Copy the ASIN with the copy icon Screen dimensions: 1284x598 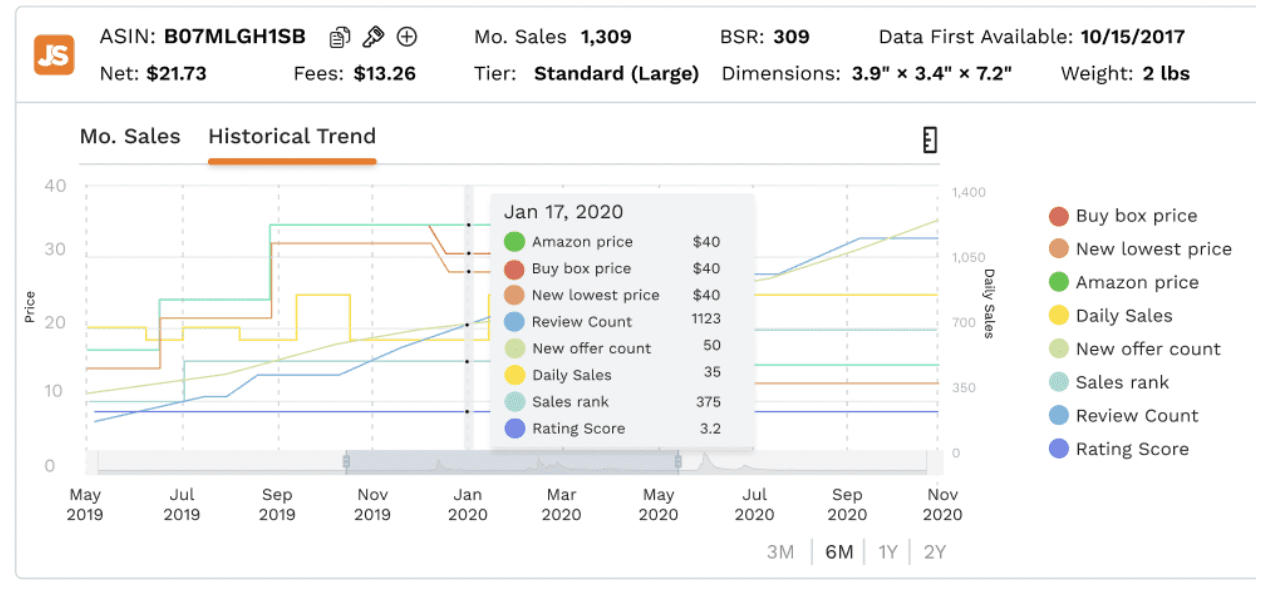tap(340, 37)
